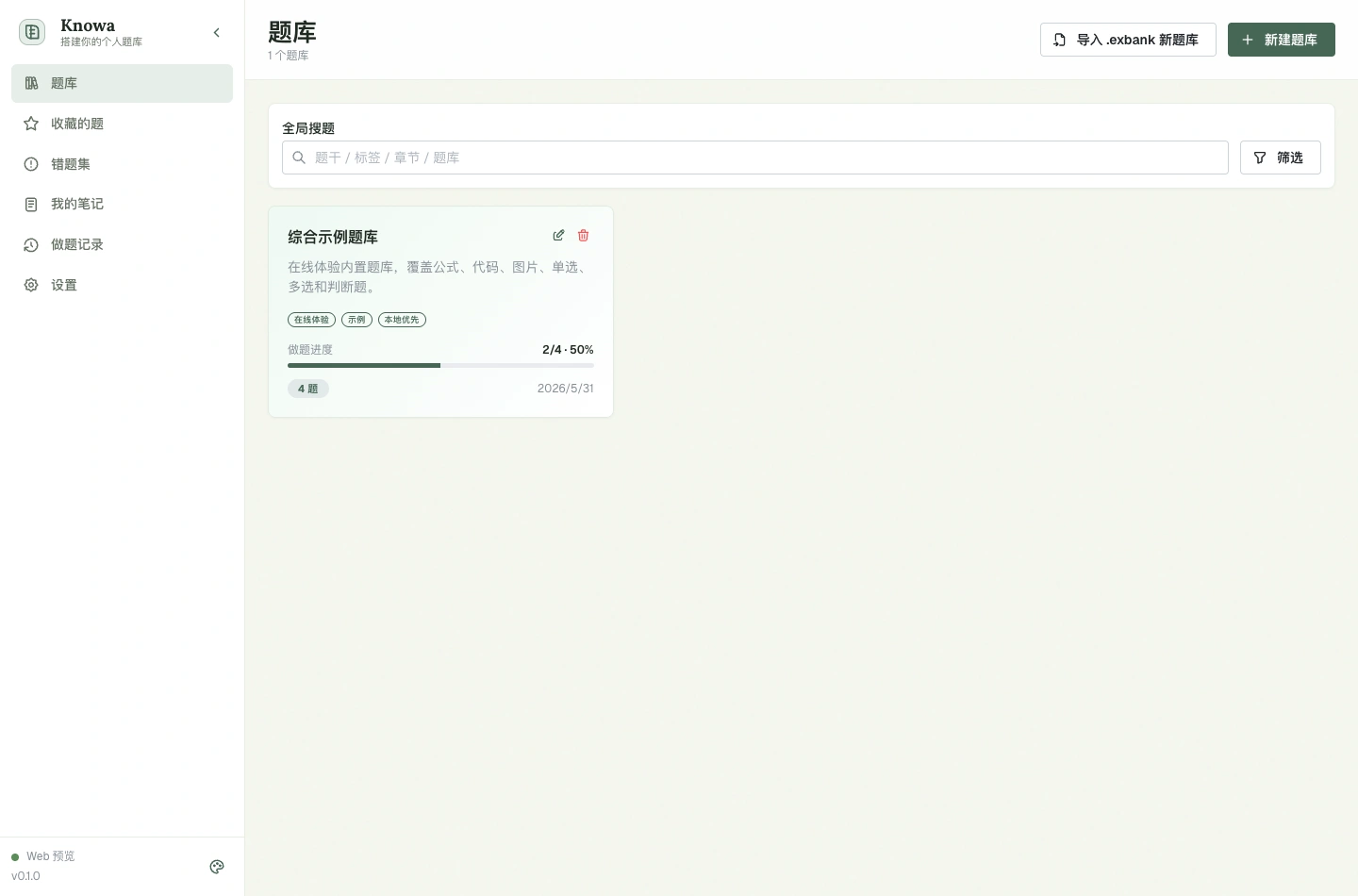Open the 筛选 filter button
The image size is (1358, 896).
(1281, 158)
